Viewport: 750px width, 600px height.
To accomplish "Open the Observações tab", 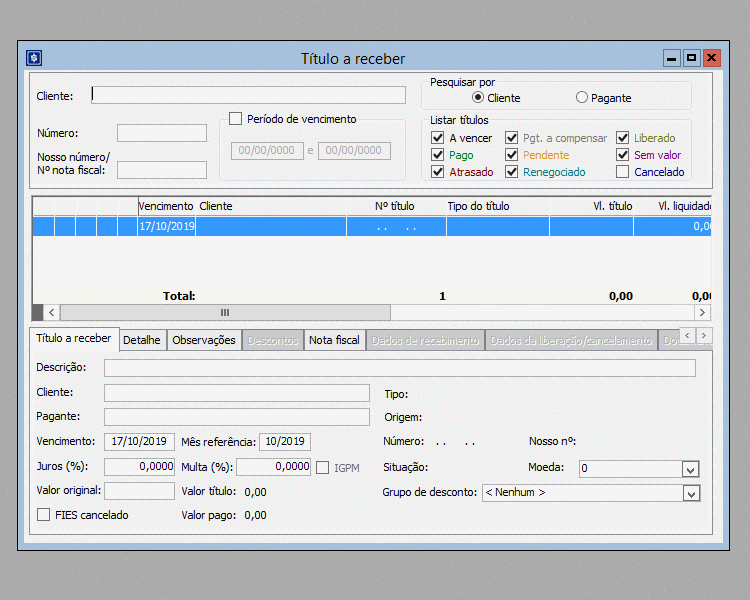I will (204, 340).
